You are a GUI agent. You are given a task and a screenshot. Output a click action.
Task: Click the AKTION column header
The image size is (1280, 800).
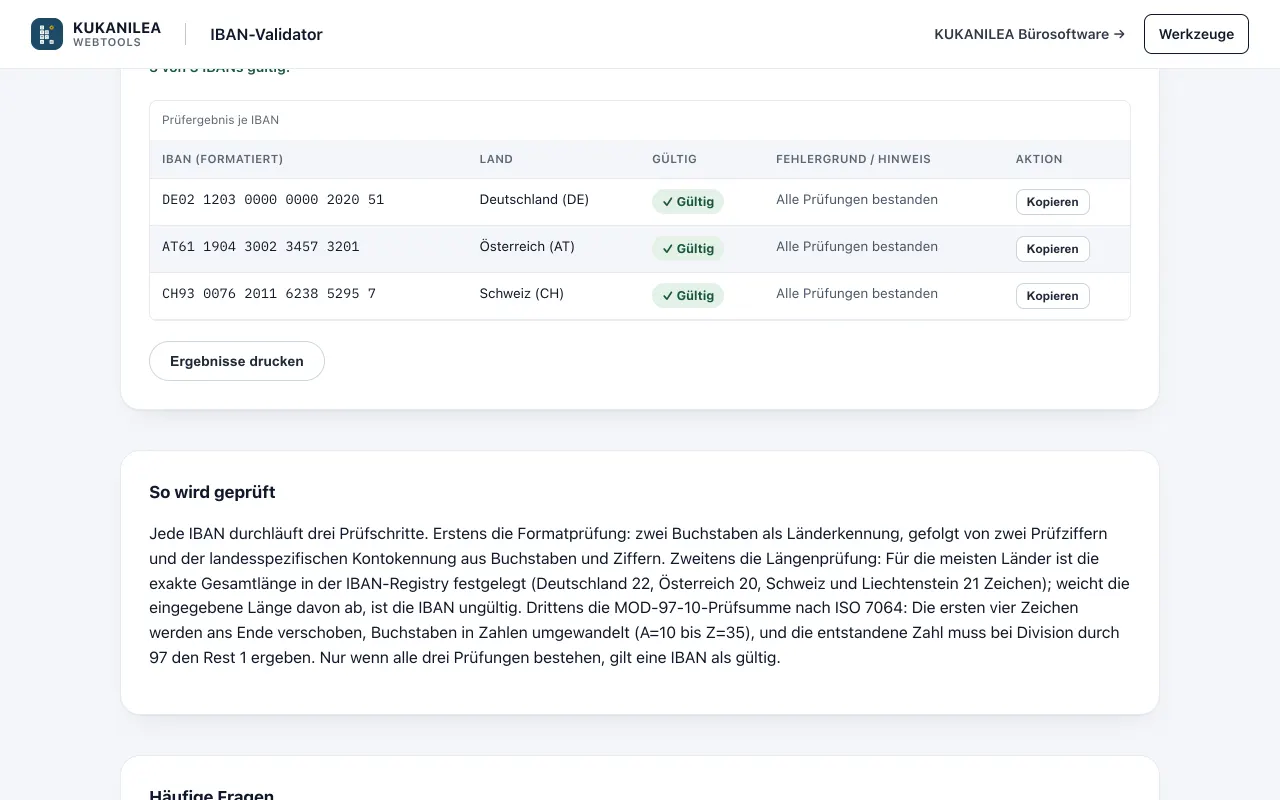pos(1039,159)
